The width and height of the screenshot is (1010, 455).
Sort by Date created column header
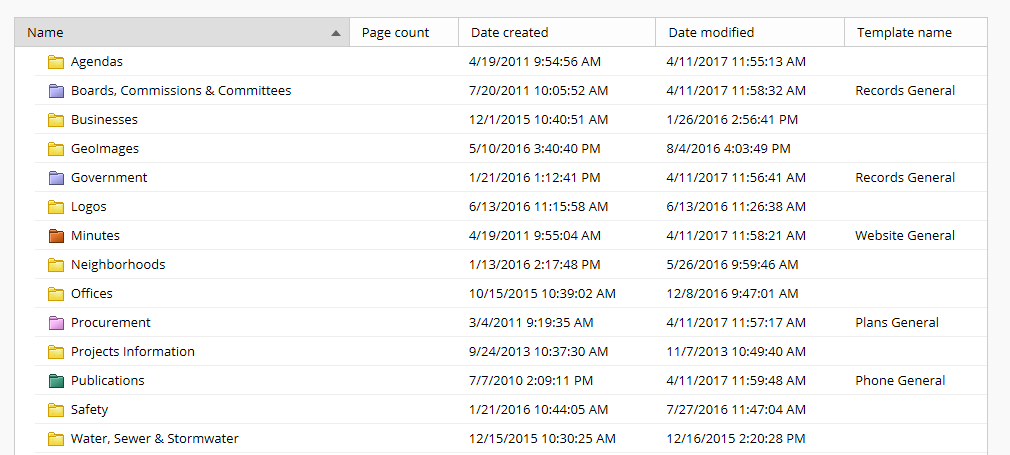click(557, 32)
